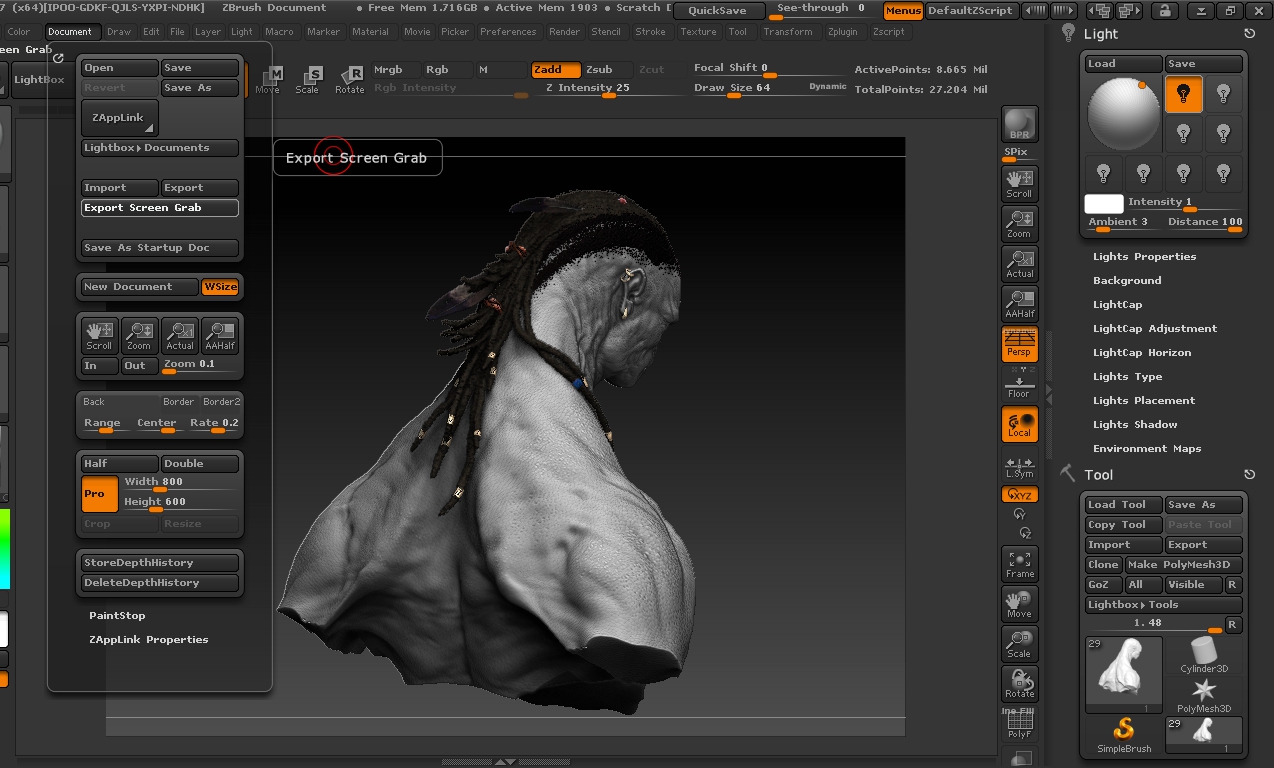Select Zoom icon on the right shelf
Viewport: 1274px width, 768px height.
[x=1019, y=224]
